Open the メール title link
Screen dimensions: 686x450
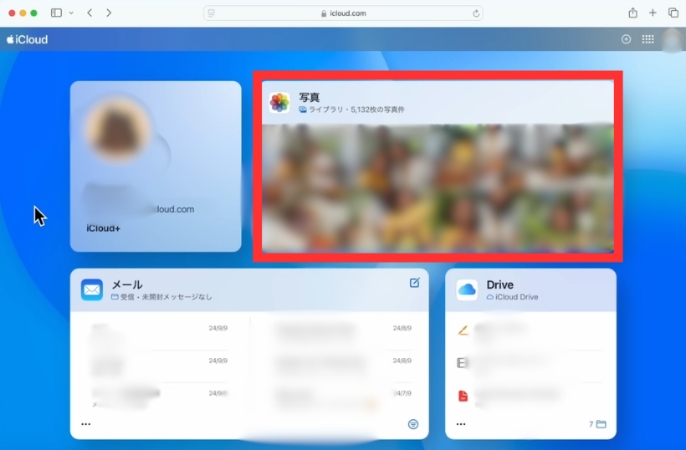coord(127,285)
